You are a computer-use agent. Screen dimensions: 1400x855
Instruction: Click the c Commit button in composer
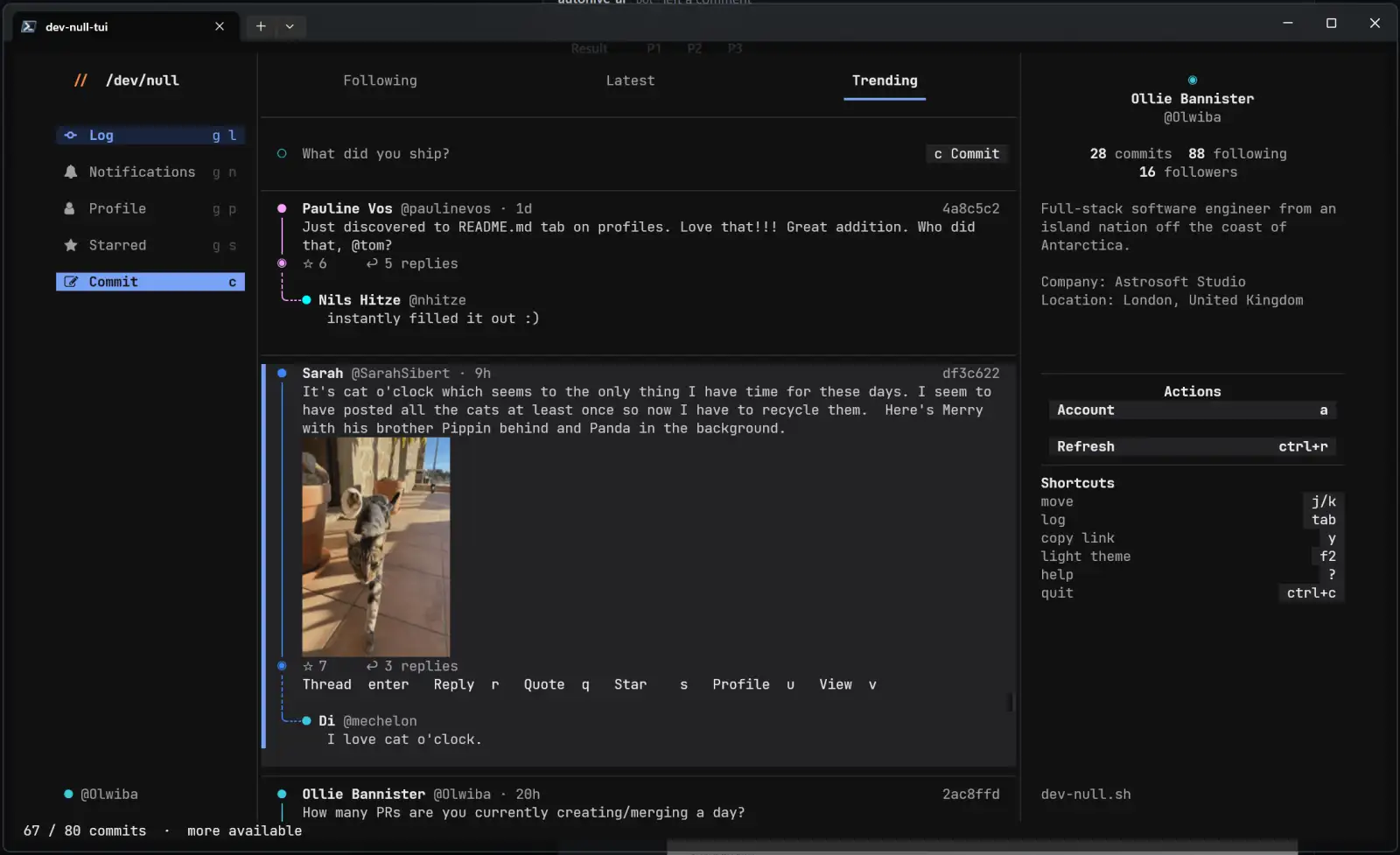tap(967, 154)
